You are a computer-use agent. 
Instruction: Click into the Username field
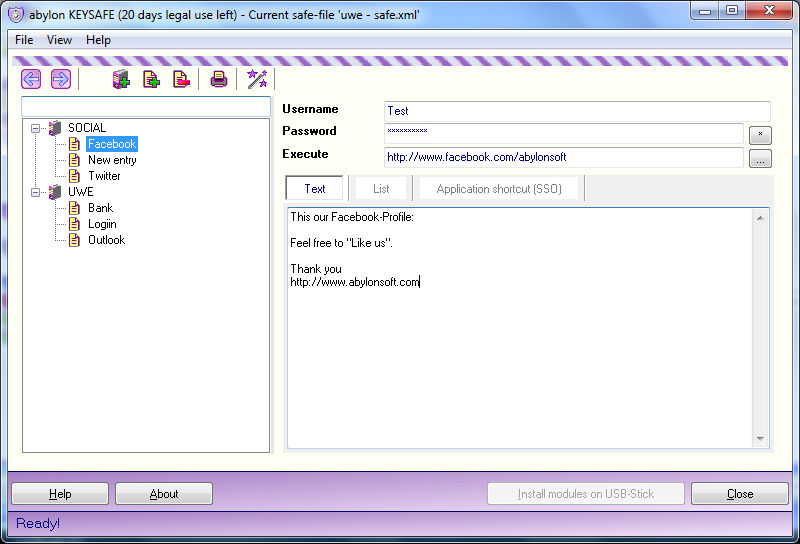pos(577,111)
